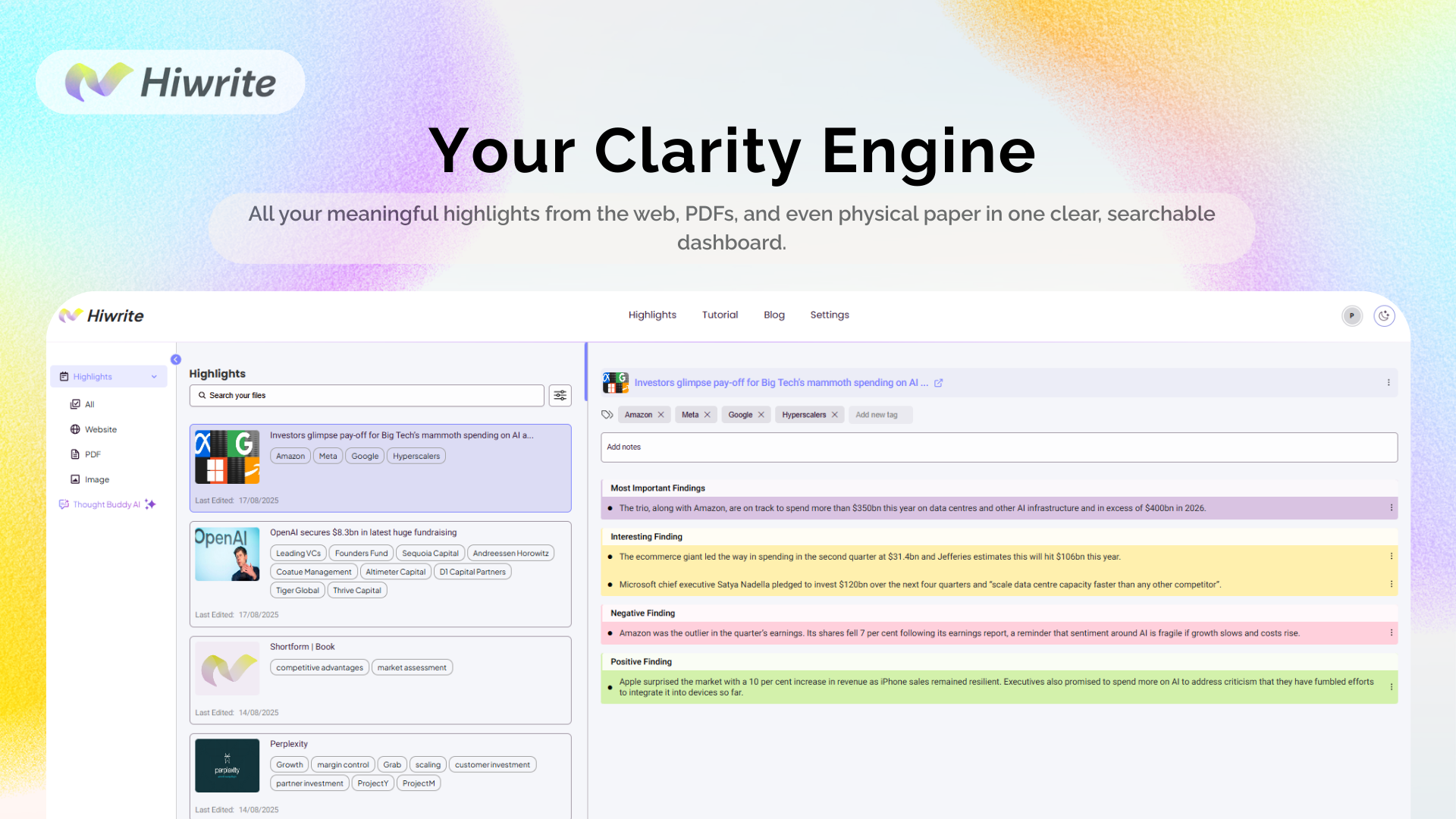1456x819 pixels.
Task: Open the Highlights top navigation tab
Action: [652, 315]
